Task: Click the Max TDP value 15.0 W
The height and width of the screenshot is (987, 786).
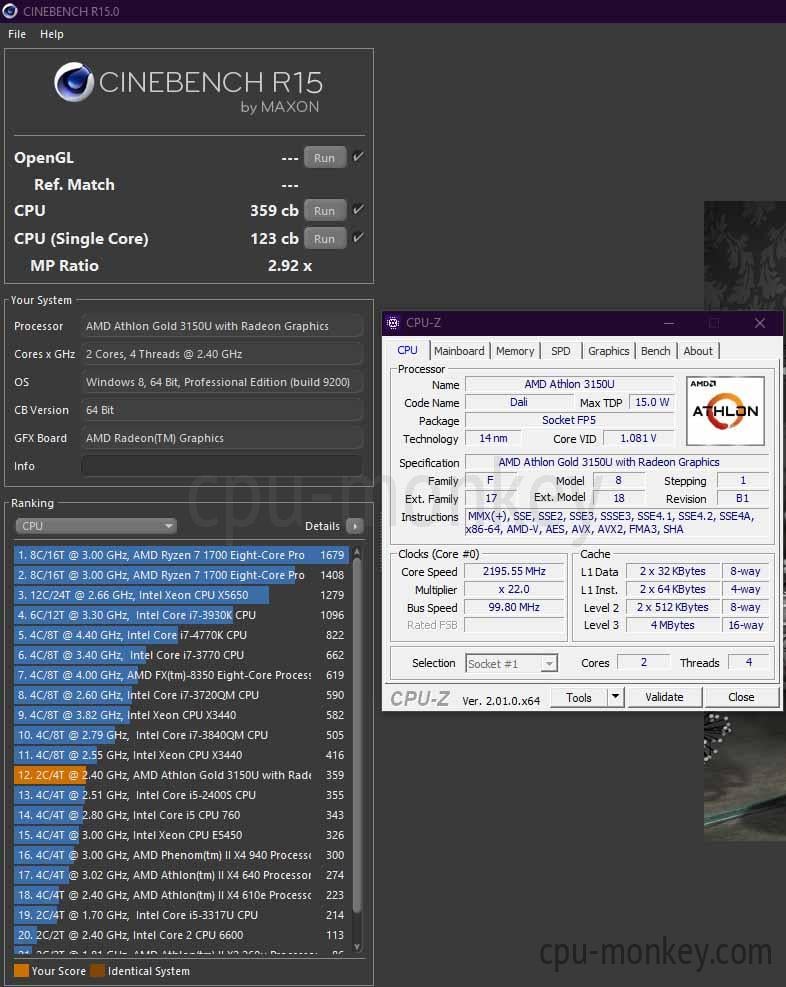Action: click(x=651, y=402)
